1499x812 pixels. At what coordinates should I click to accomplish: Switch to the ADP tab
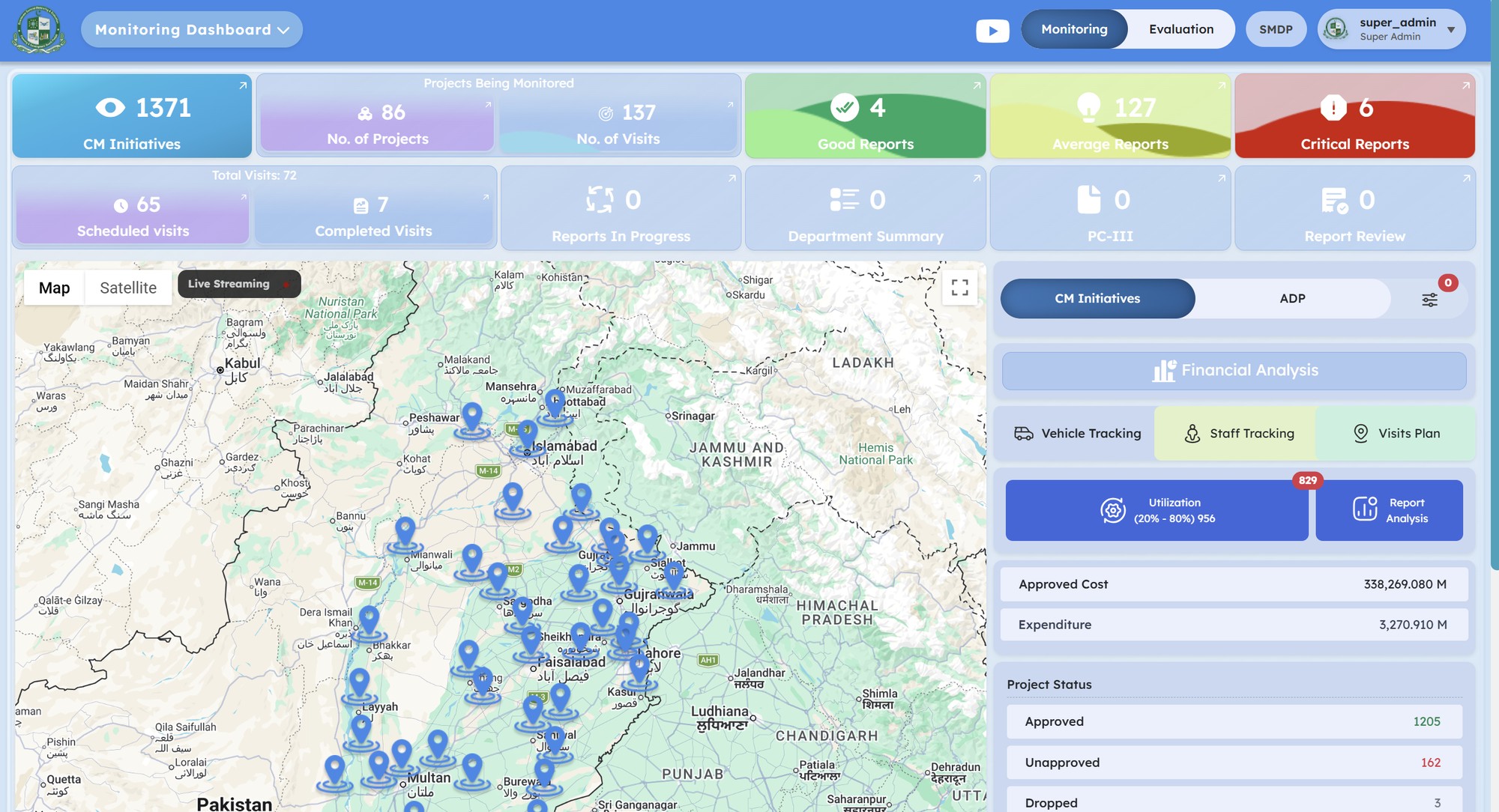(1292, 298)
